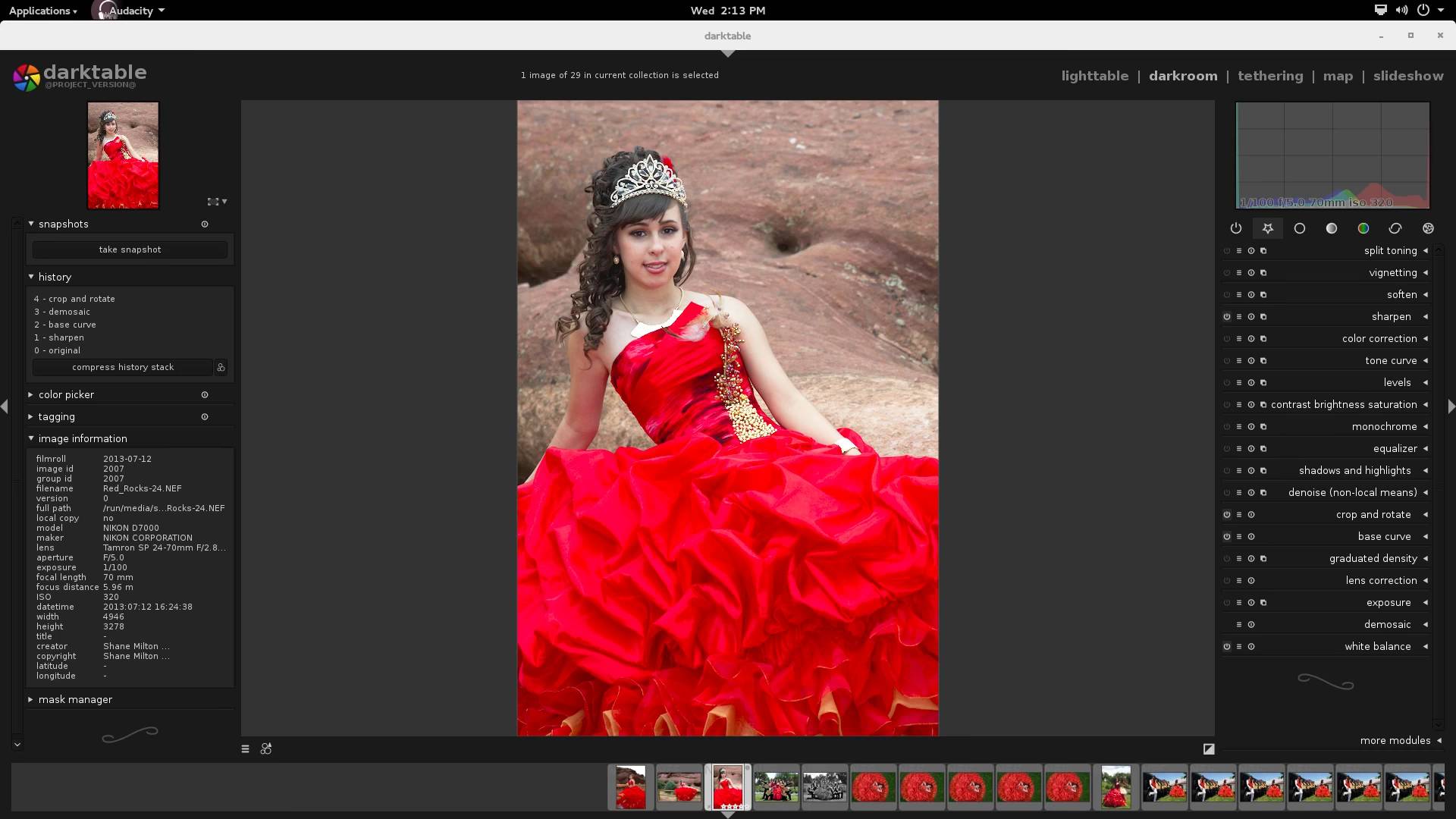Expand the mask manager panel
The width and height of the screenshot is (1456, 819).
(74, 700)
